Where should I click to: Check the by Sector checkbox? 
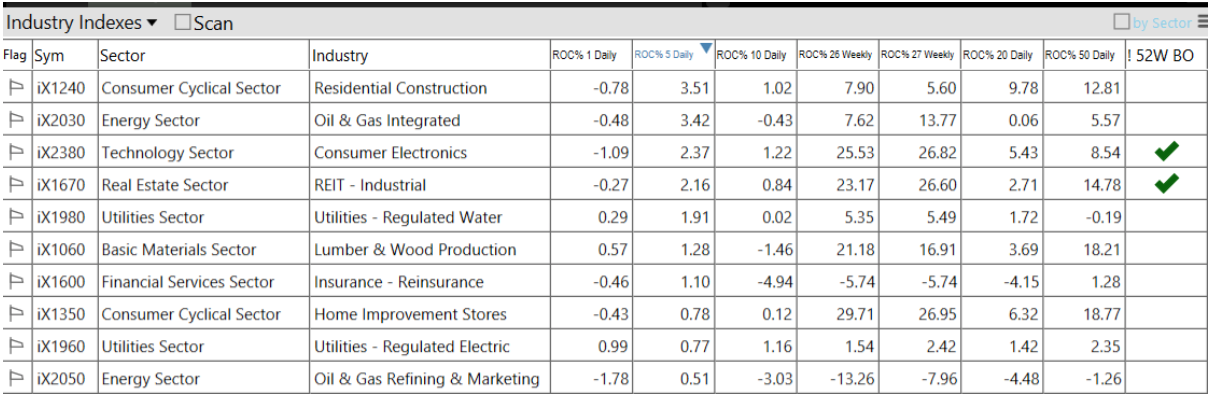point(1122,22)
